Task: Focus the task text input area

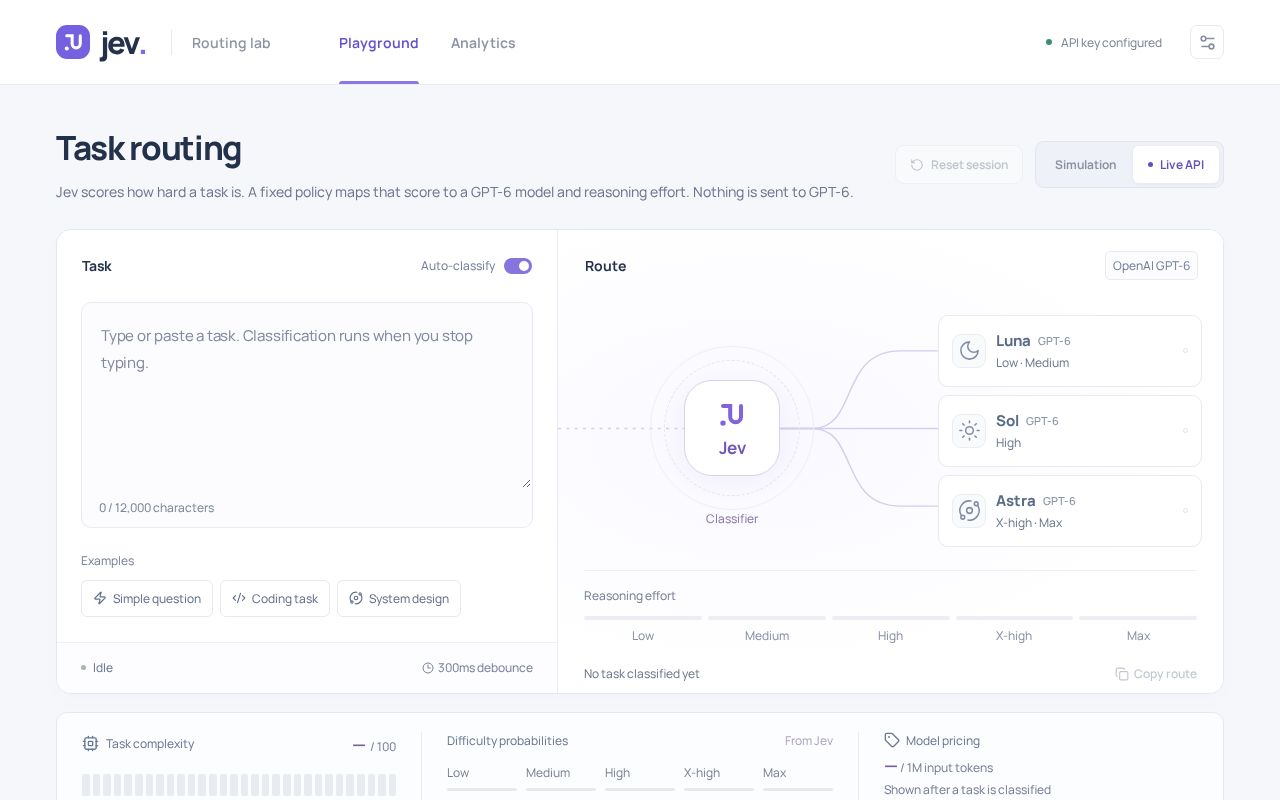Action: coord(307,396)
